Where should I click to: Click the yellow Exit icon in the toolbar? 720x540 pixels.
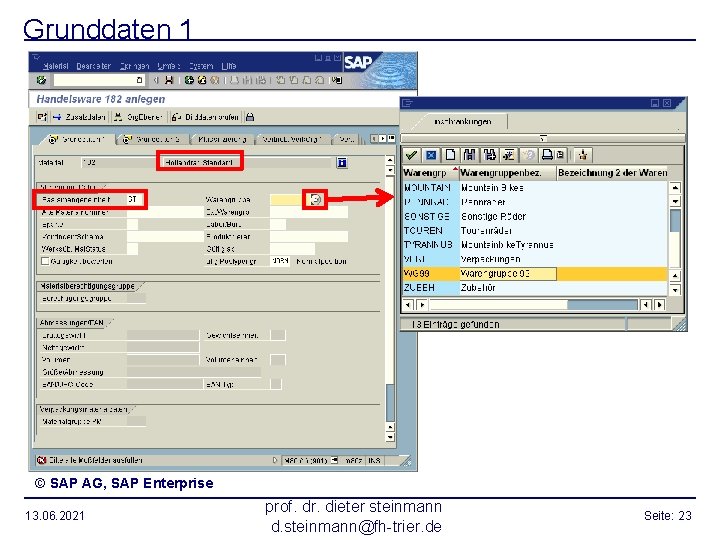[202, 80]
